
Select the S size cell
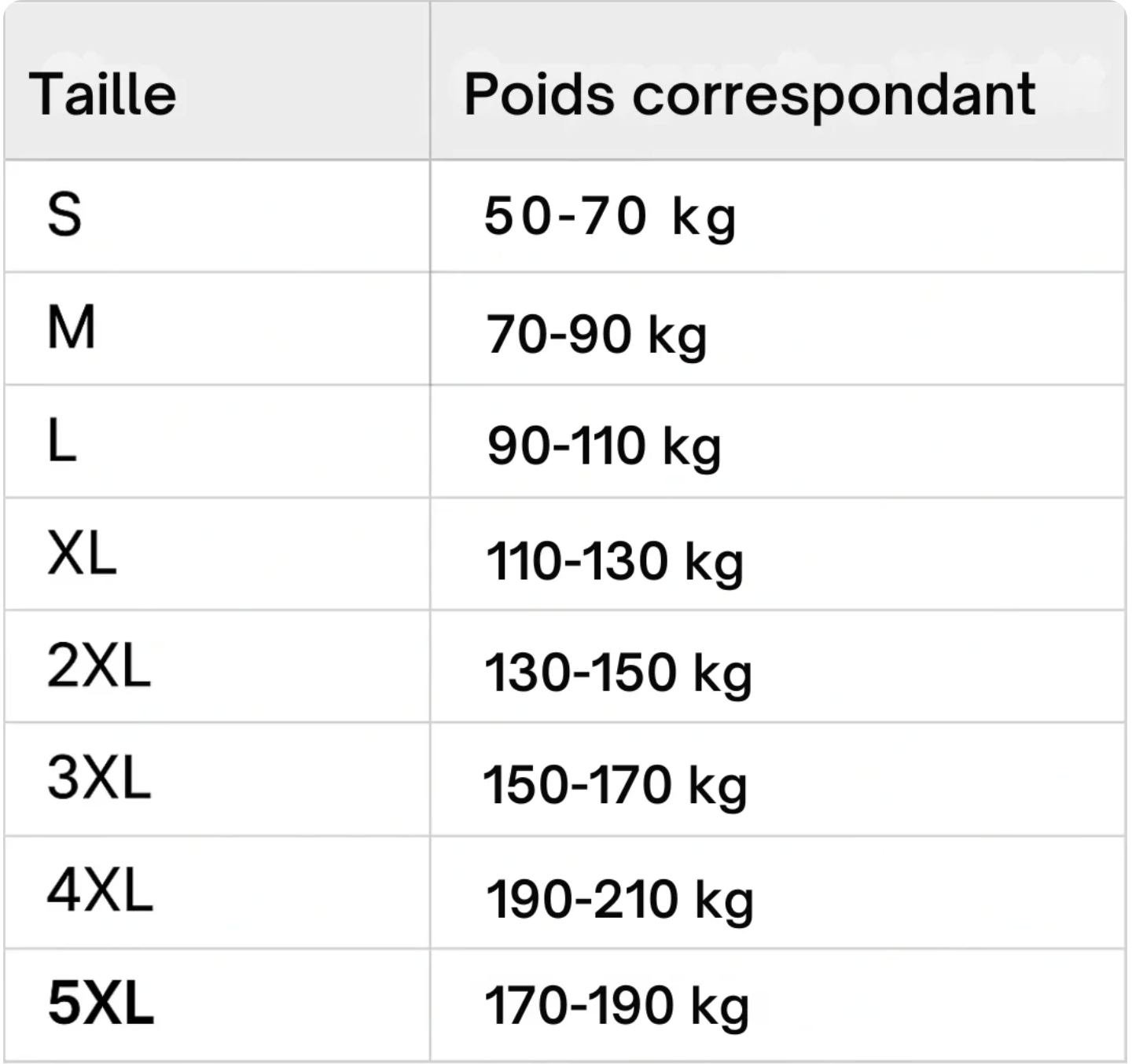[x=64, y=215]
